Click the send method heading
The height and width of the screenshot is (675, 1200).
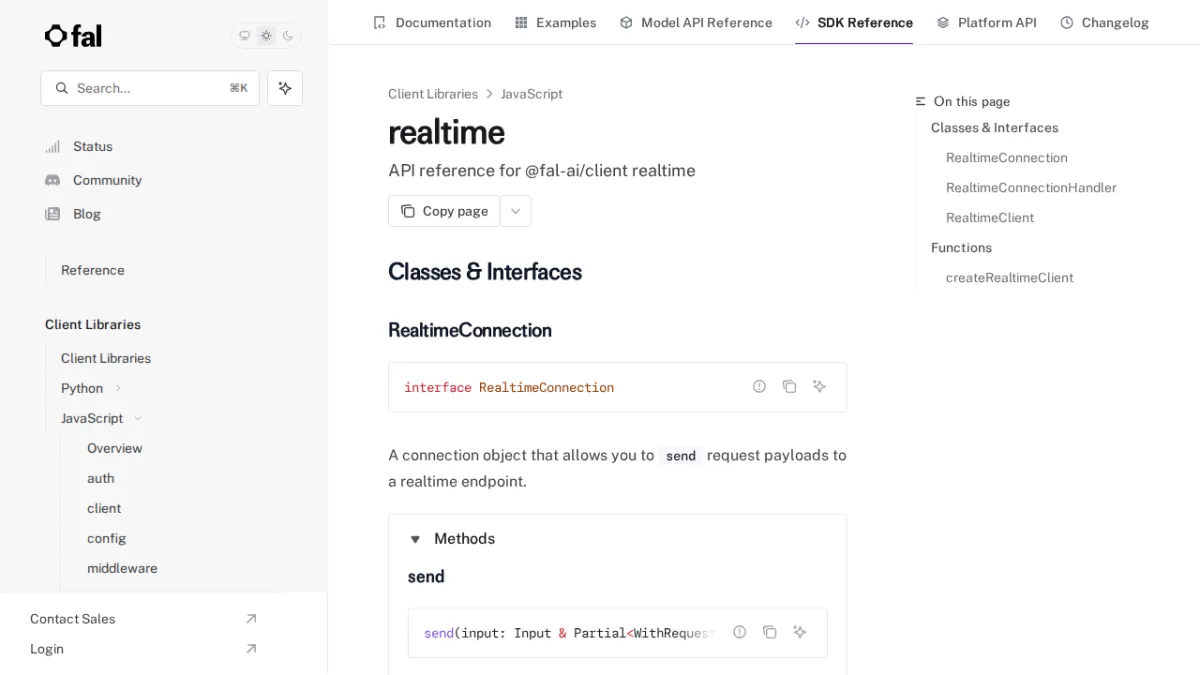coord(426,577)
